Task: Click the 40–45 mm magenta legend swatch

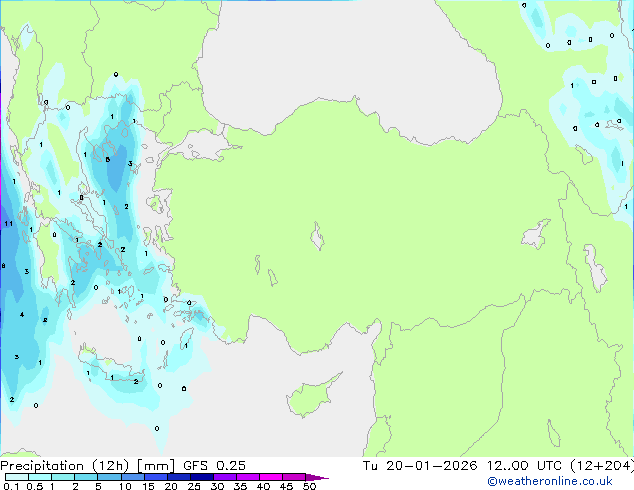Action: 271,477
